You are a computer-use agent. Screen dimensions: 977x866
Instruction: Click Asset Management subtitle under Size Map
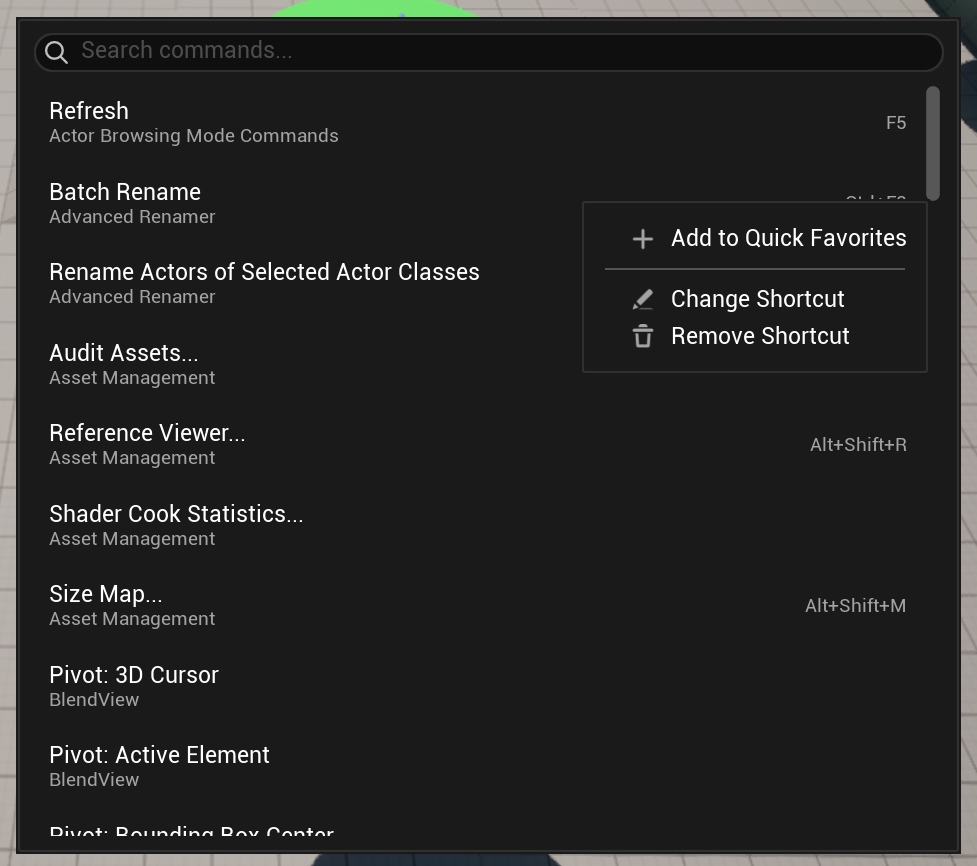click(132, 619)
